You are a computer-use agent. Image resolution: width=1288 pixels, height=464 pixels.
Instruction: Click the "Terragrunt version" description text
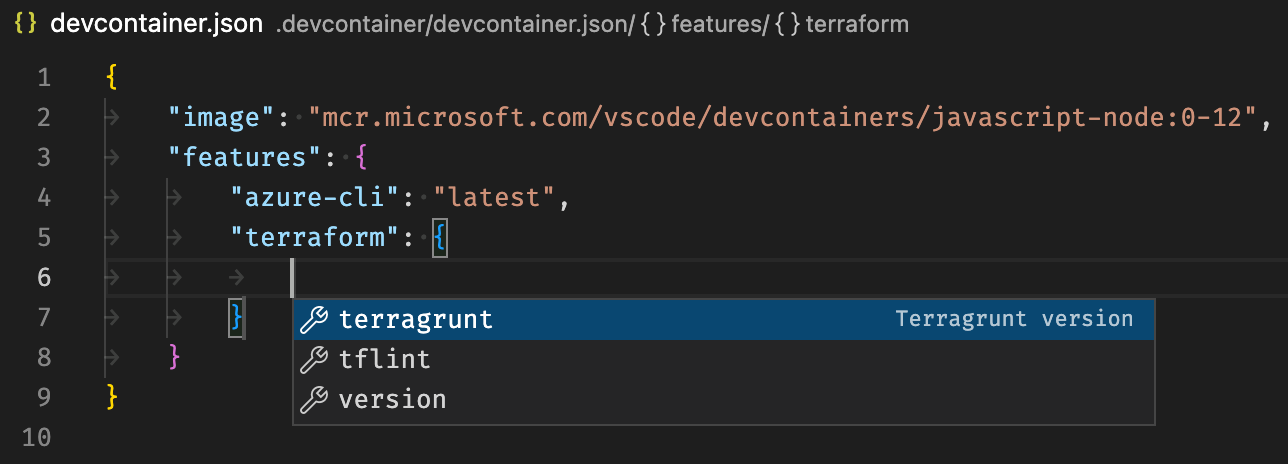click(x=1014, y=319)
